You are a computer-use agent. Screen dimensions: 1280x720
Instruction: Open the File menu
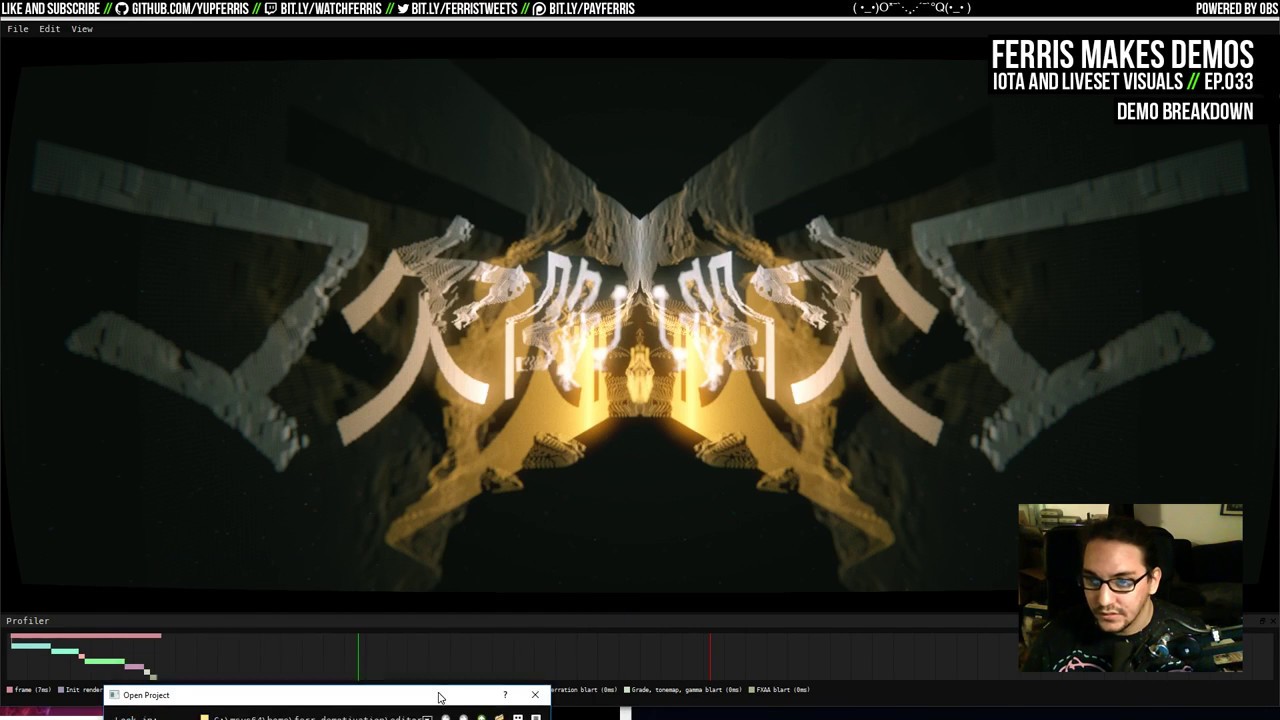18,29
